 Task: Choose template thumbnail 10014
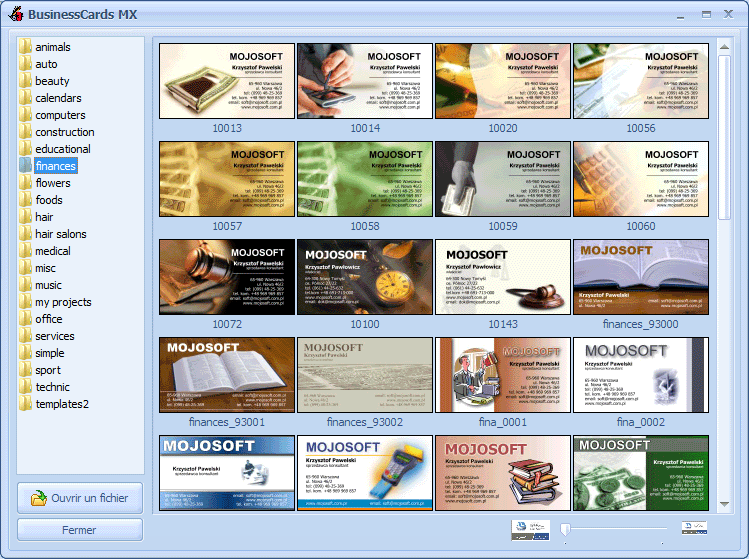tap(365, 81)
